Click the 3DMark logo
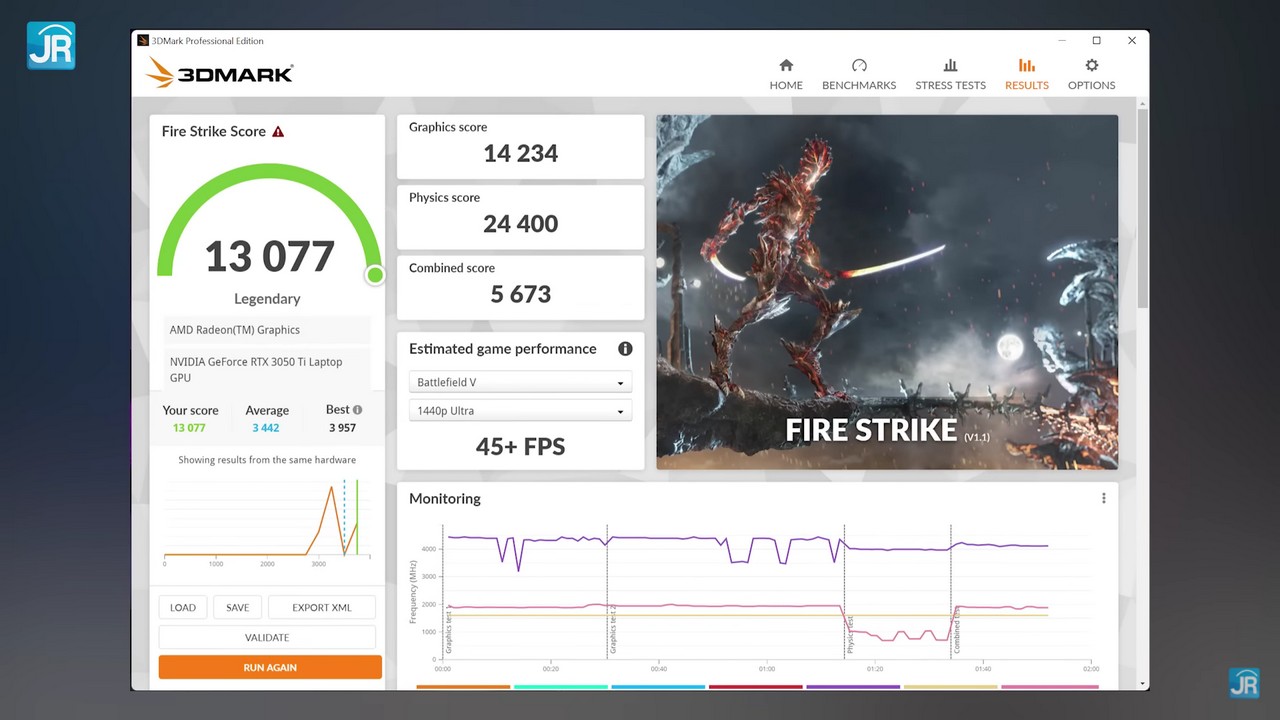The width and height of the screenshot is (1280, 720). [x=220, y=73]
